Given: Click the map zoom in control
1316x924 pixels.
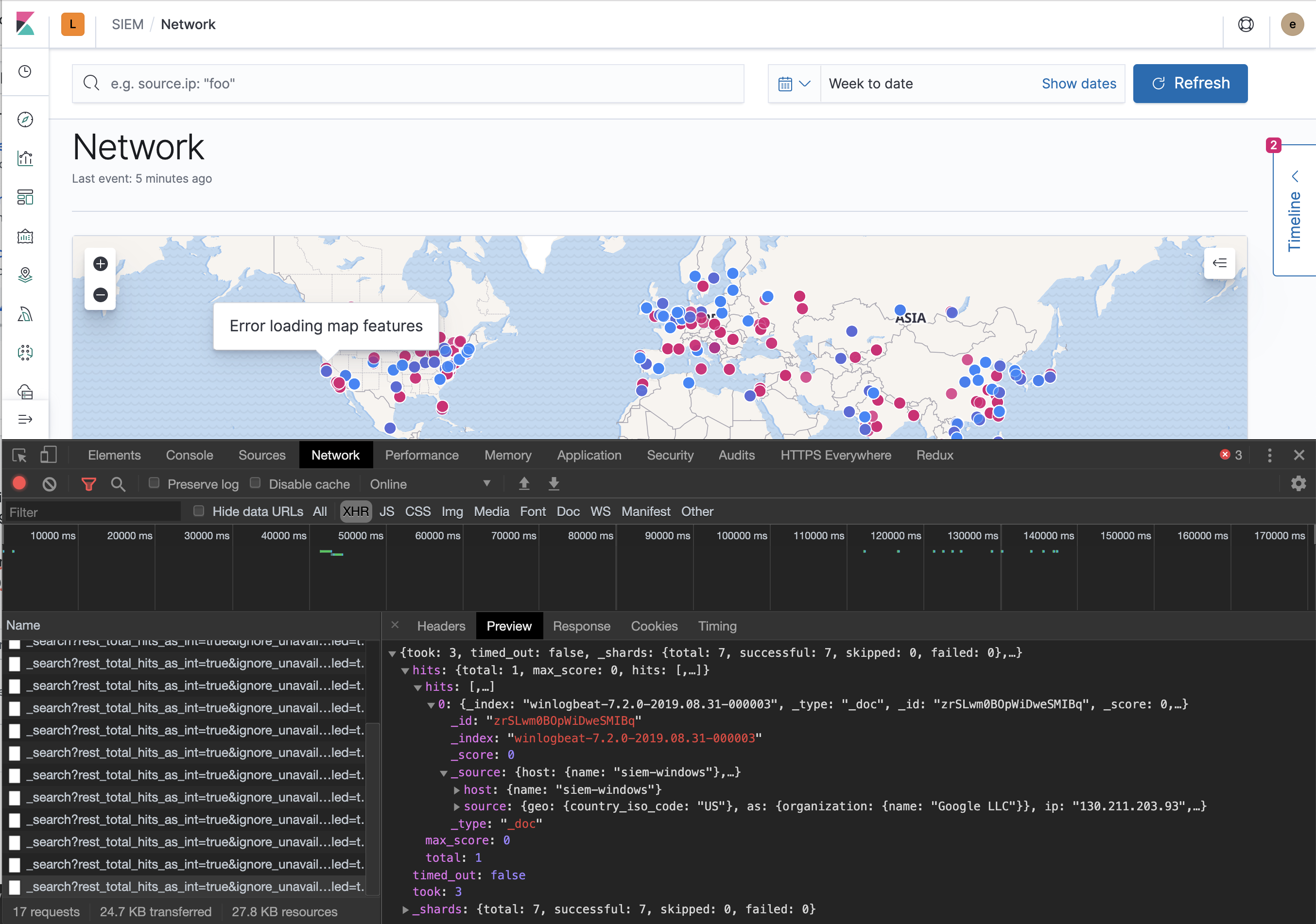Looking at the screenshot, I should click(100, 264).
